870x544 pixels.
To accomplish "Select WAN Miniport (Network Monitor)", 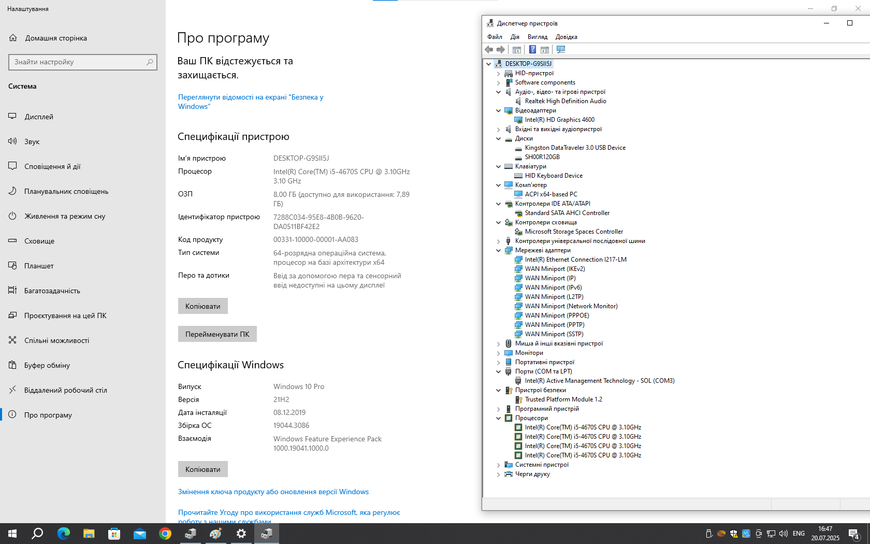I will click(571, 306).
